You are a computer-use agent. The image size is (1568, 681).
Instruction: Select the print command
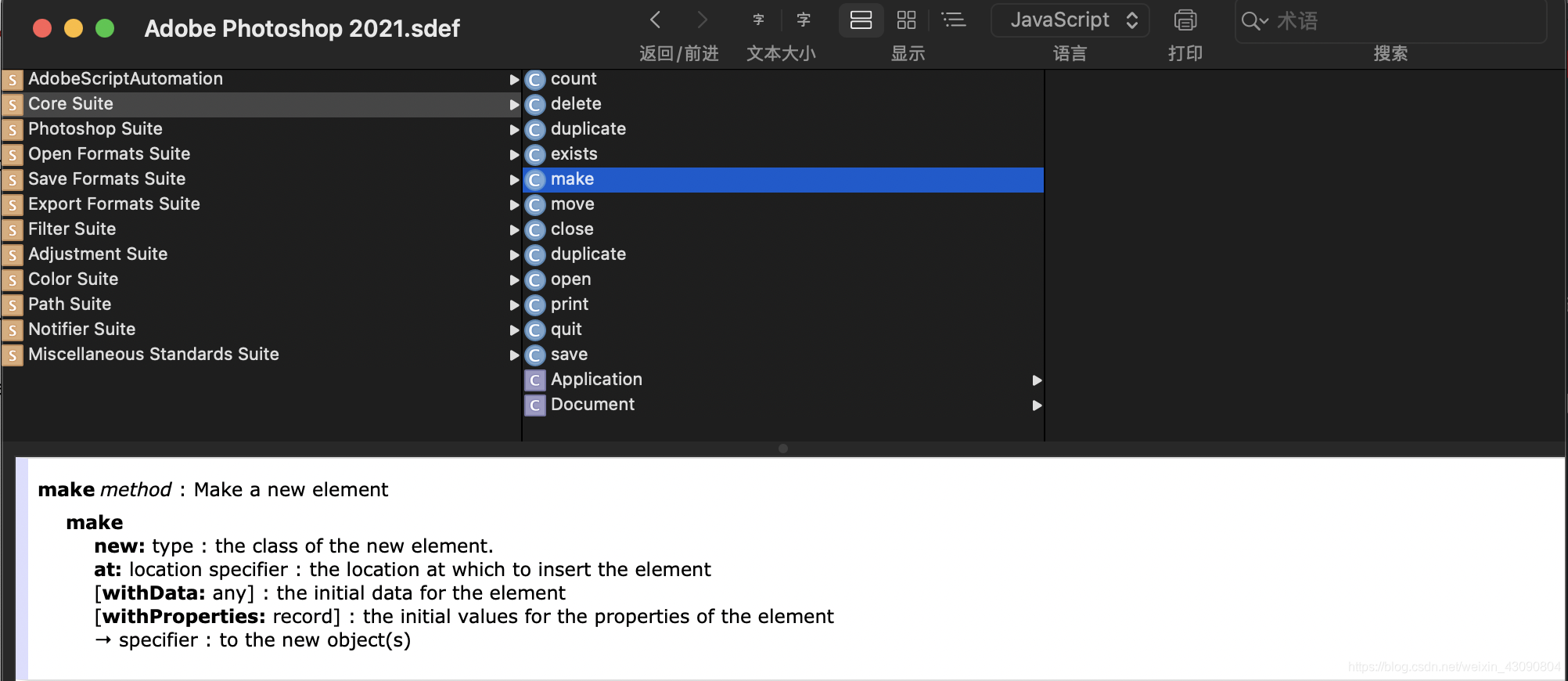(783, 304)
